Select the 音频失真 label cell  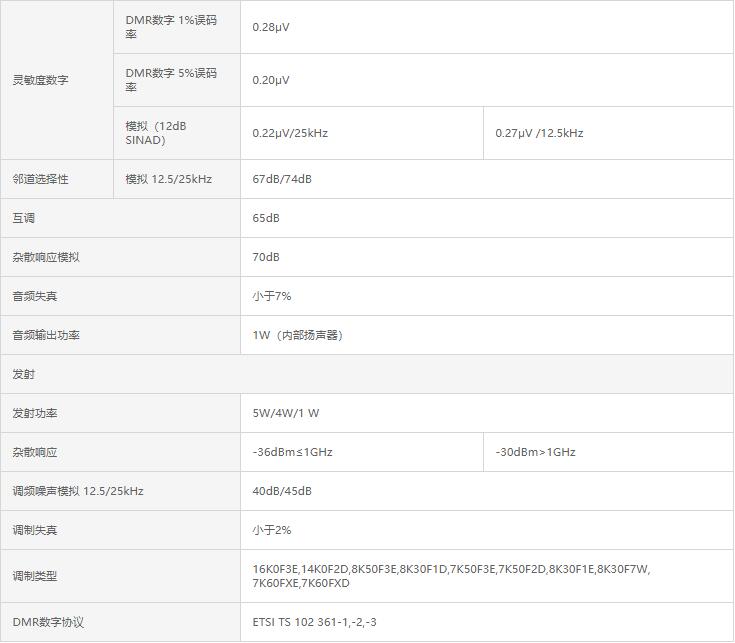[35, 296]
